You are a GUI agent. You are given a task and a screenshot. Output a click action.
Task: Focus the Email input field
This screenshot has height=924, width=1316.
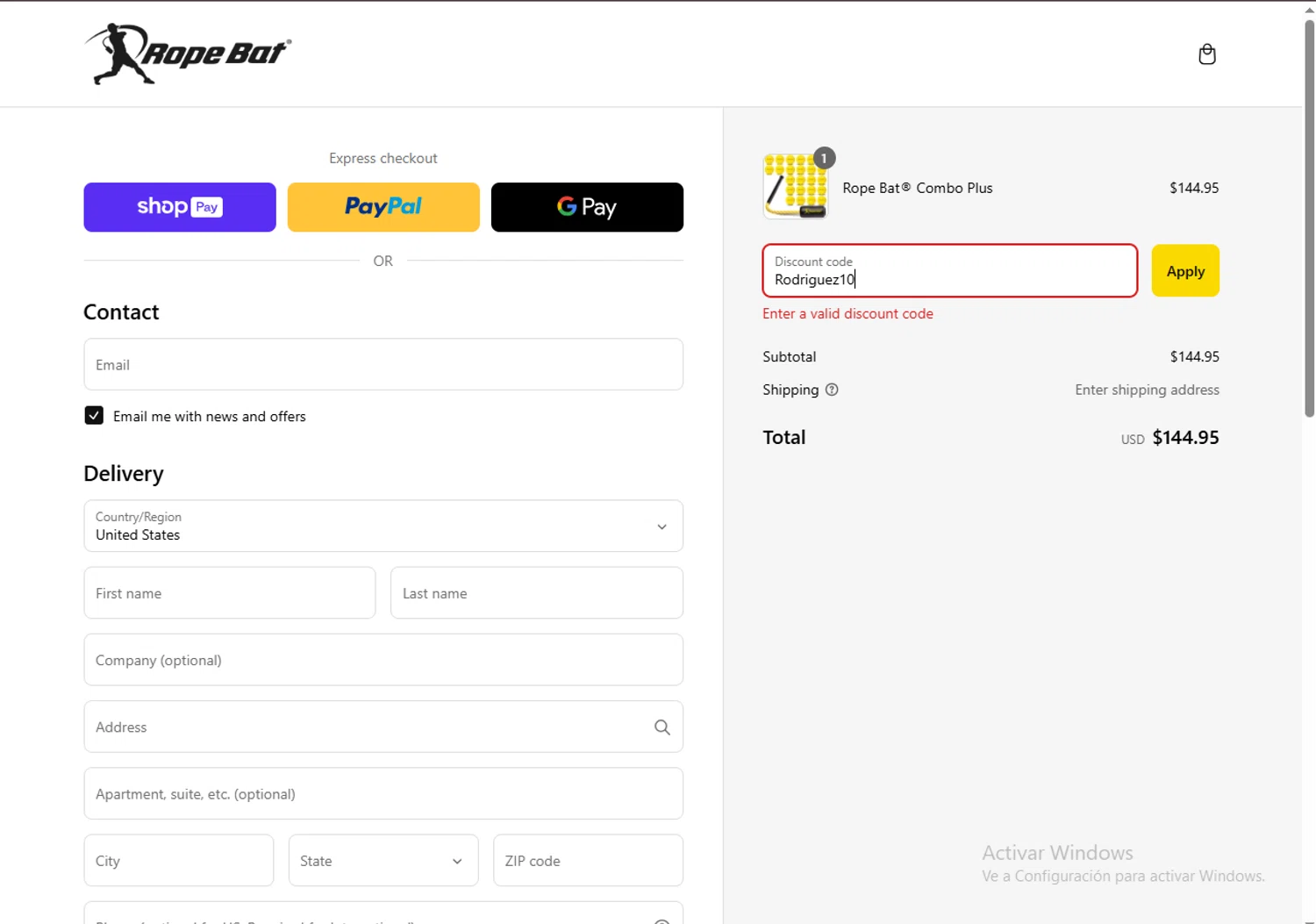click(x=383, y=364)
